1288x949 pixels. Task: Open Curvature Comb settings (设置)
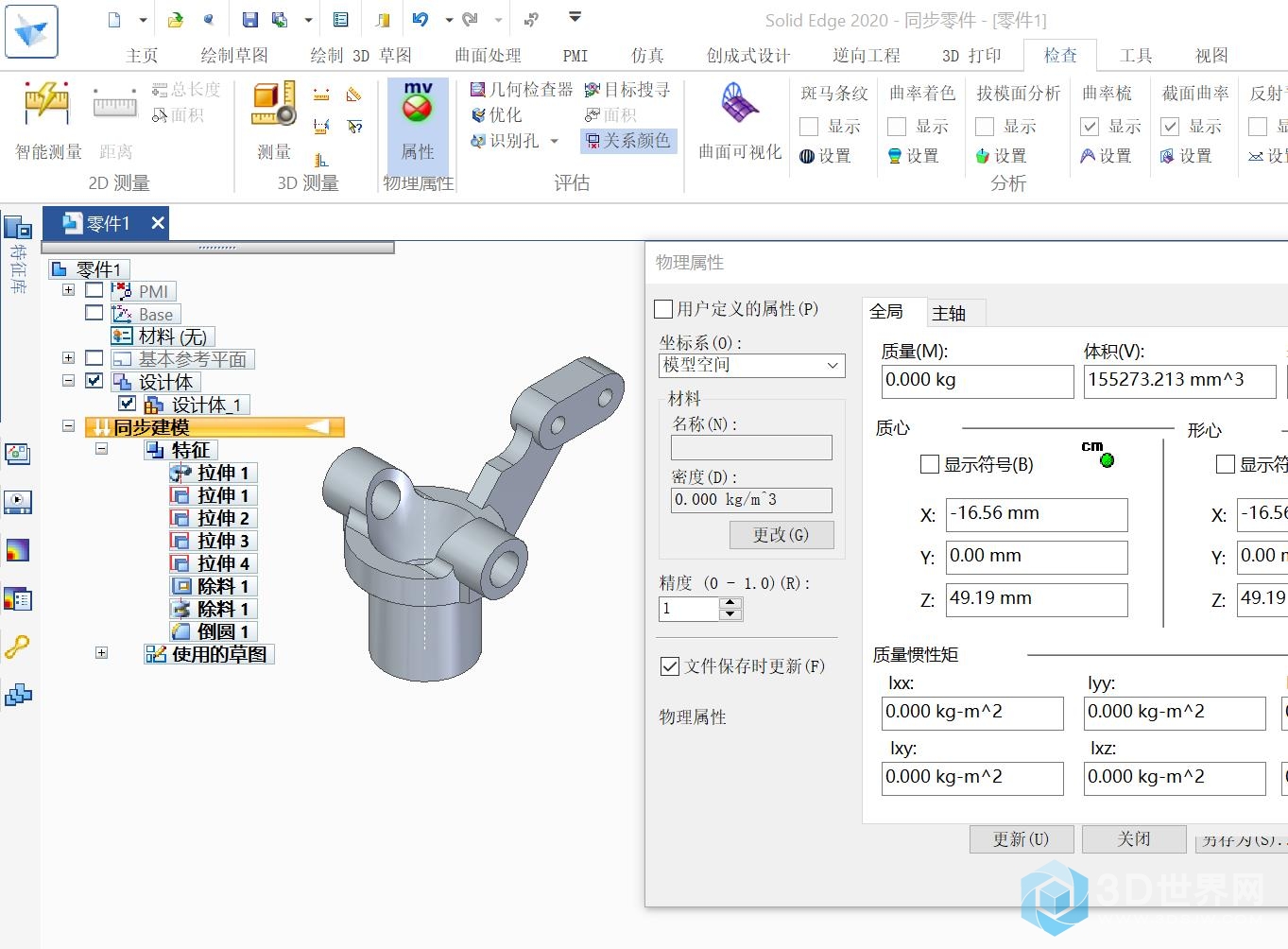[x=1106, y=156]
